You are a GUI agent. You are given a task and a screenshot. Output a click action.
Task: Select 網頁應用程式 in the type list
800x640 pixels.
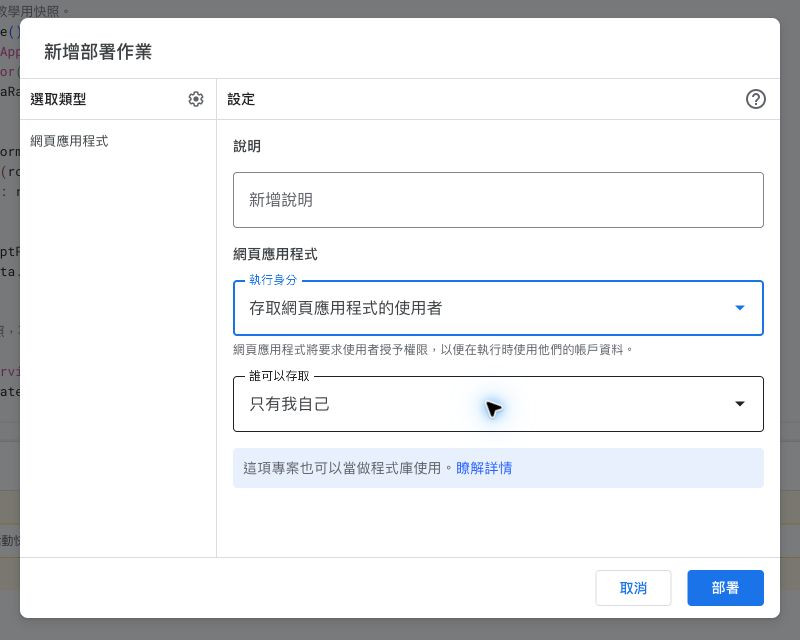point(69,141)
